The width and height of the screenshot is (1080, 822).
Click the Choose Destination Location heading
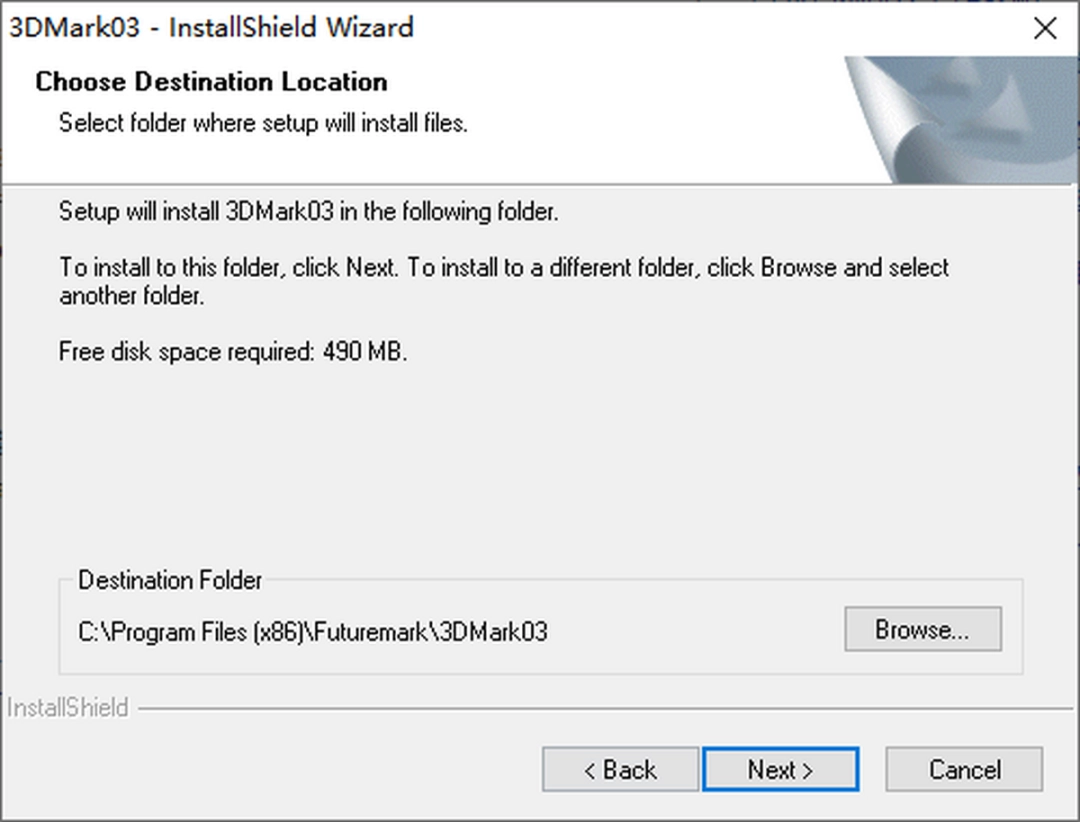pyautogui.click(x=211, y=82)
